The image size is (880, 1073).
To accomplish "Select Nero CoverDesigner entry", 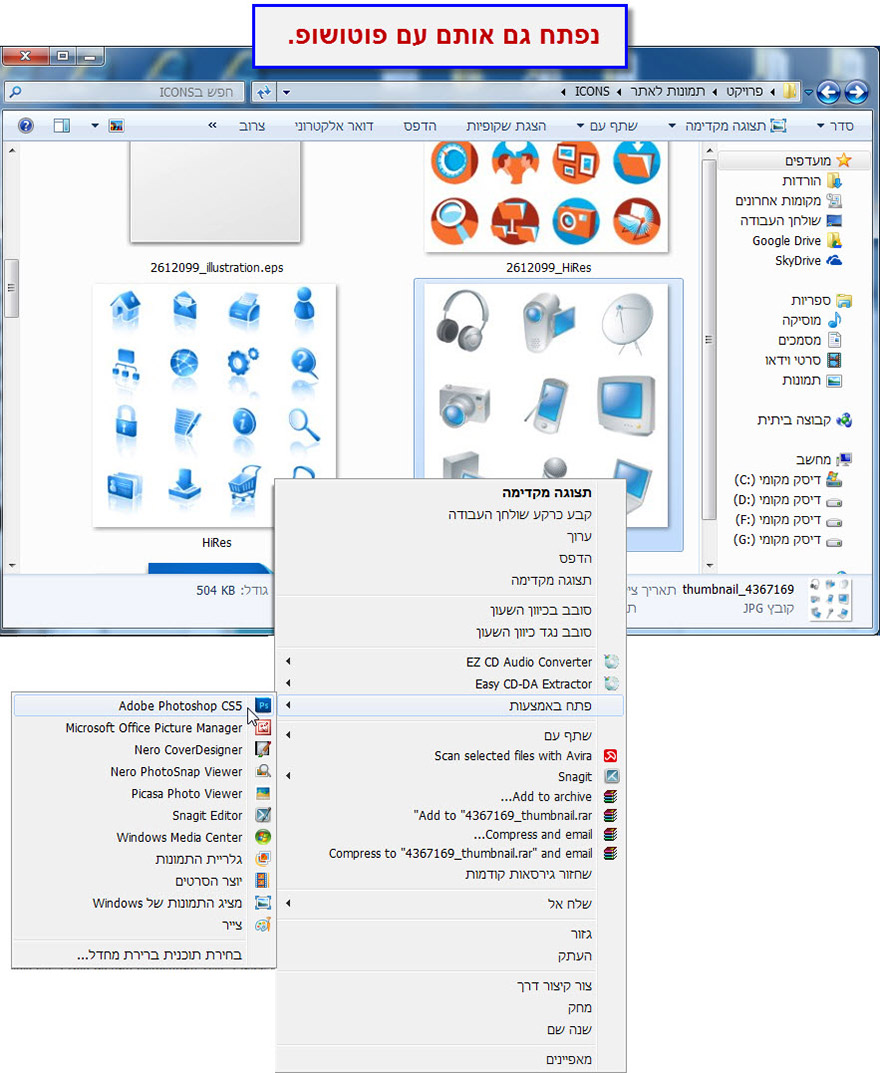I will [x=144, y=749].
